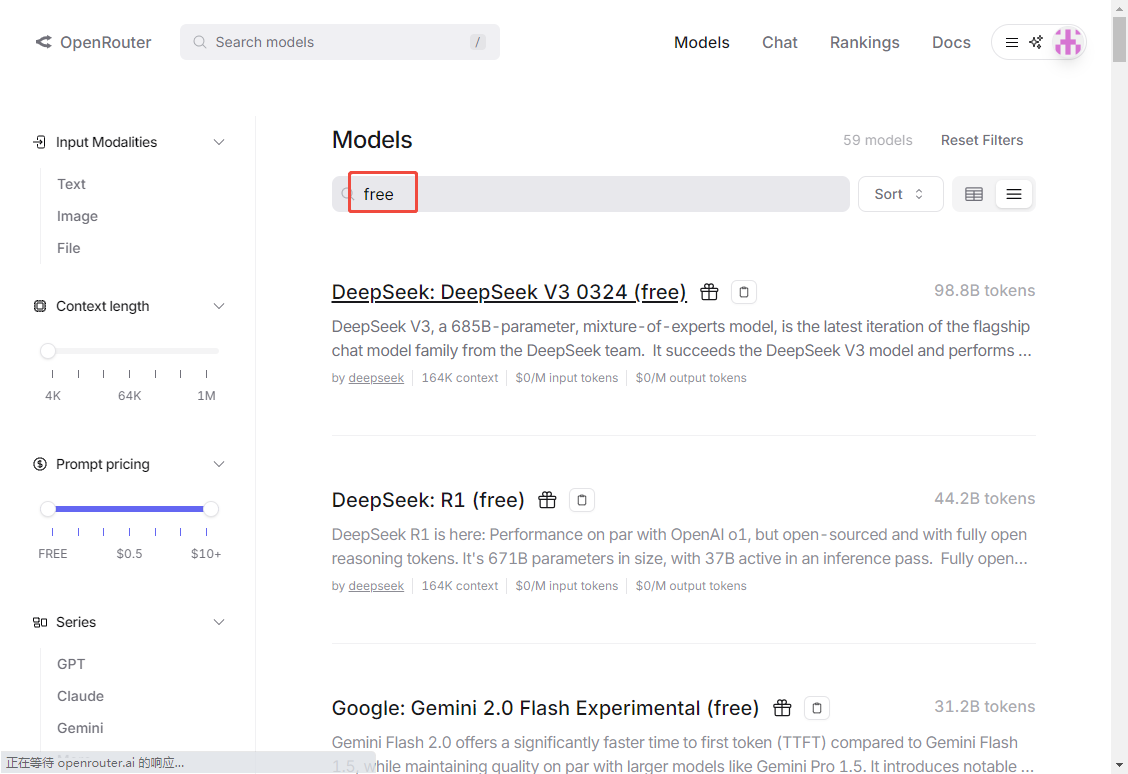Switch to table view layout icon

tap(974, 194)
